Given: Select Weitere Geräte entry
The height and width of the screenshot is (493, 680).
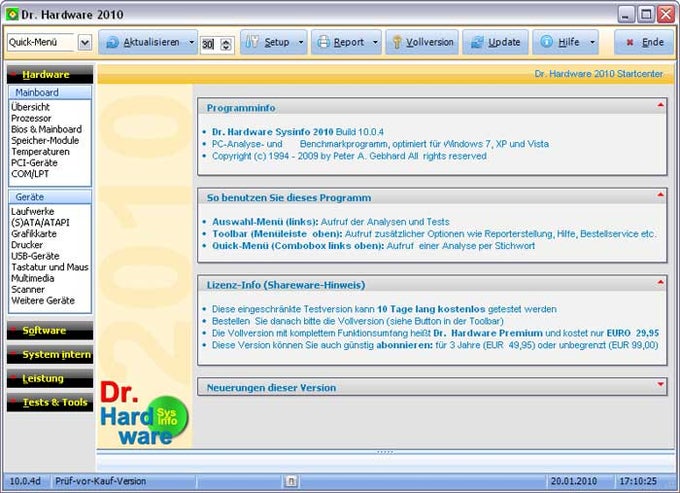Looking at the screenshot, I should point(43,300).
